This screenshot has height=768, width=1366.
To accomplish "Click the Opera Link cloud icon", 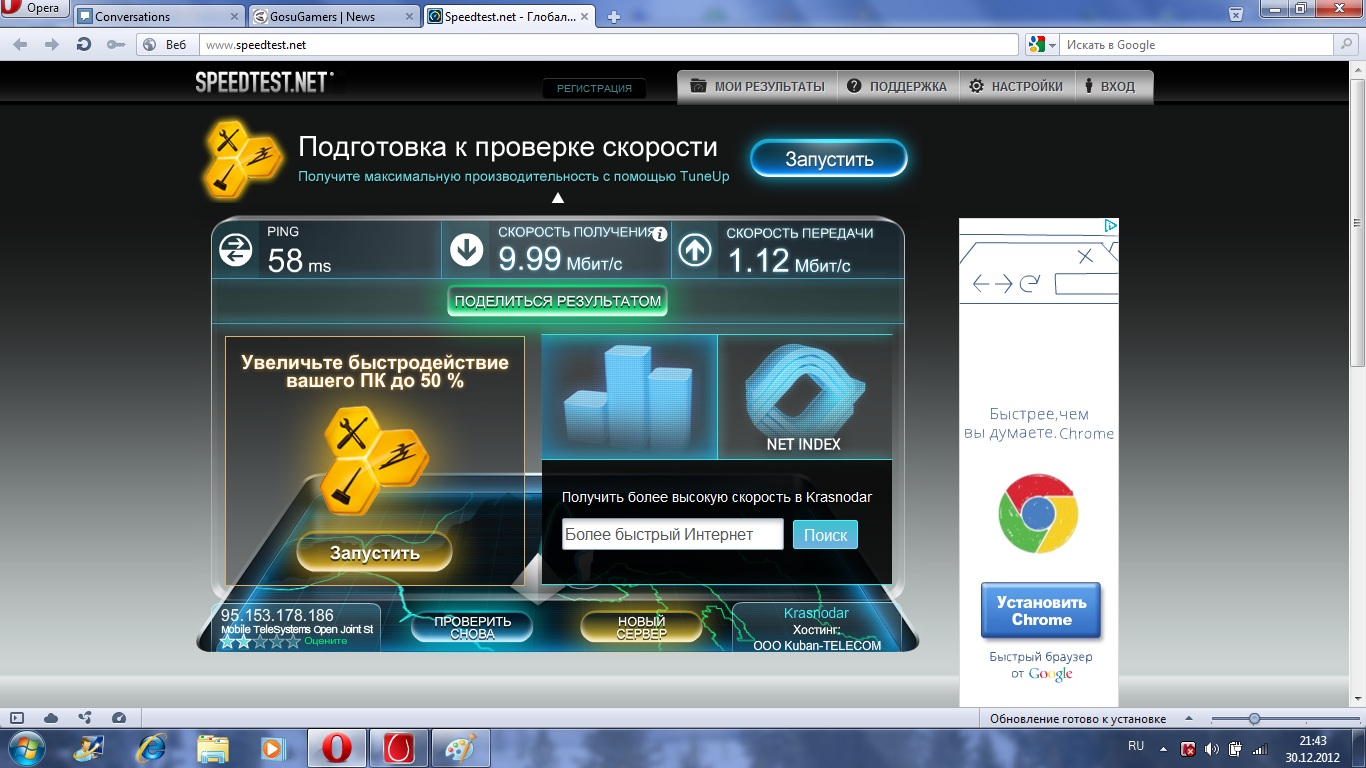I will pos(51,718).
